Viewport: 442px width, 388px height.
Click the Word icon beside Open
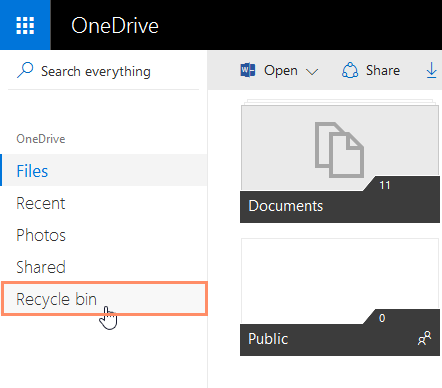point(248,70)
